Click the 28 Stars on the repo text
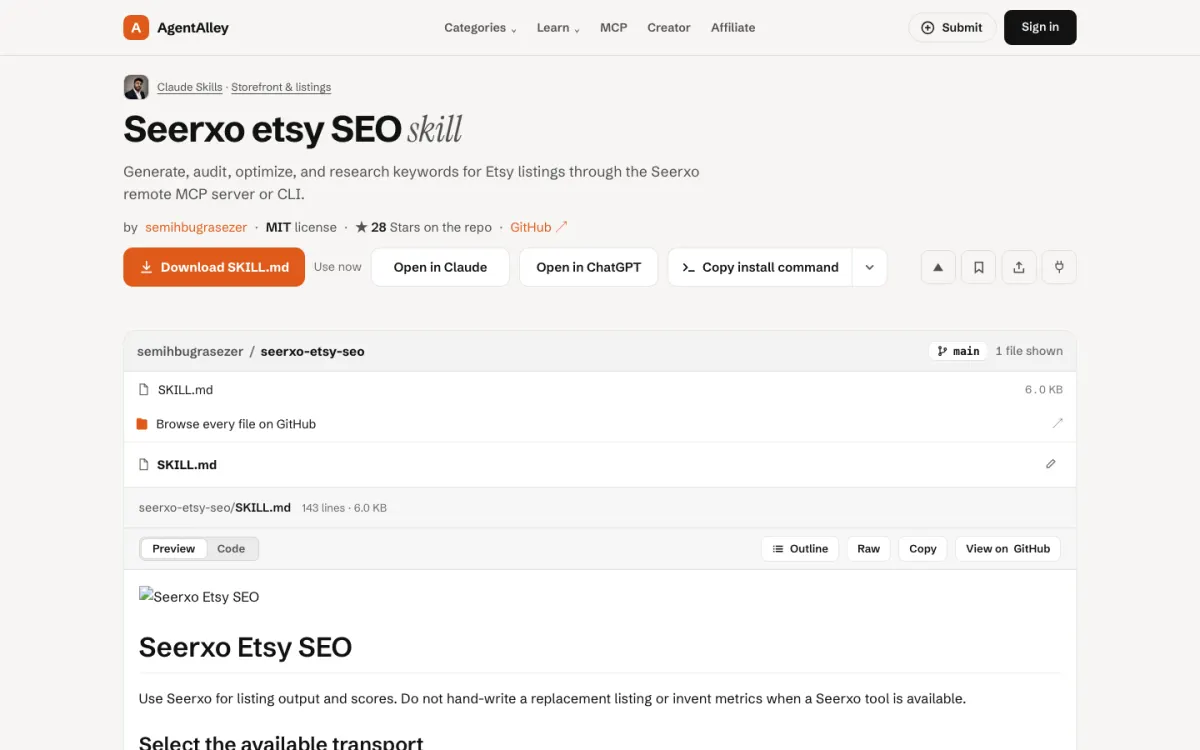1200x750 pixels. 424,227
